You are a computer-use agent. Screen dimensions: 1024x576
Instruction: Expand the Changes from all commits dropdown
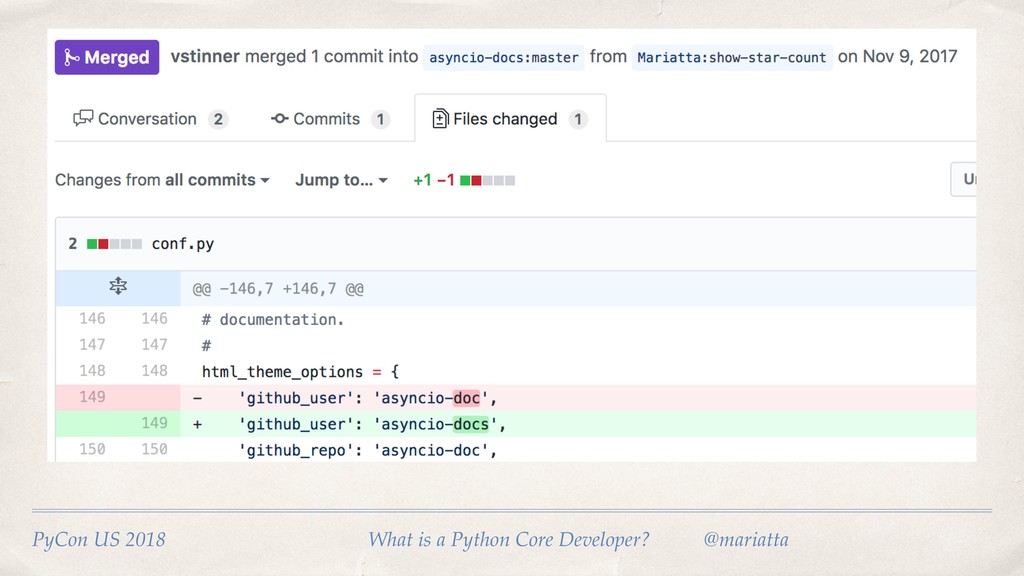pyautogui.click(x=162, y=180)
